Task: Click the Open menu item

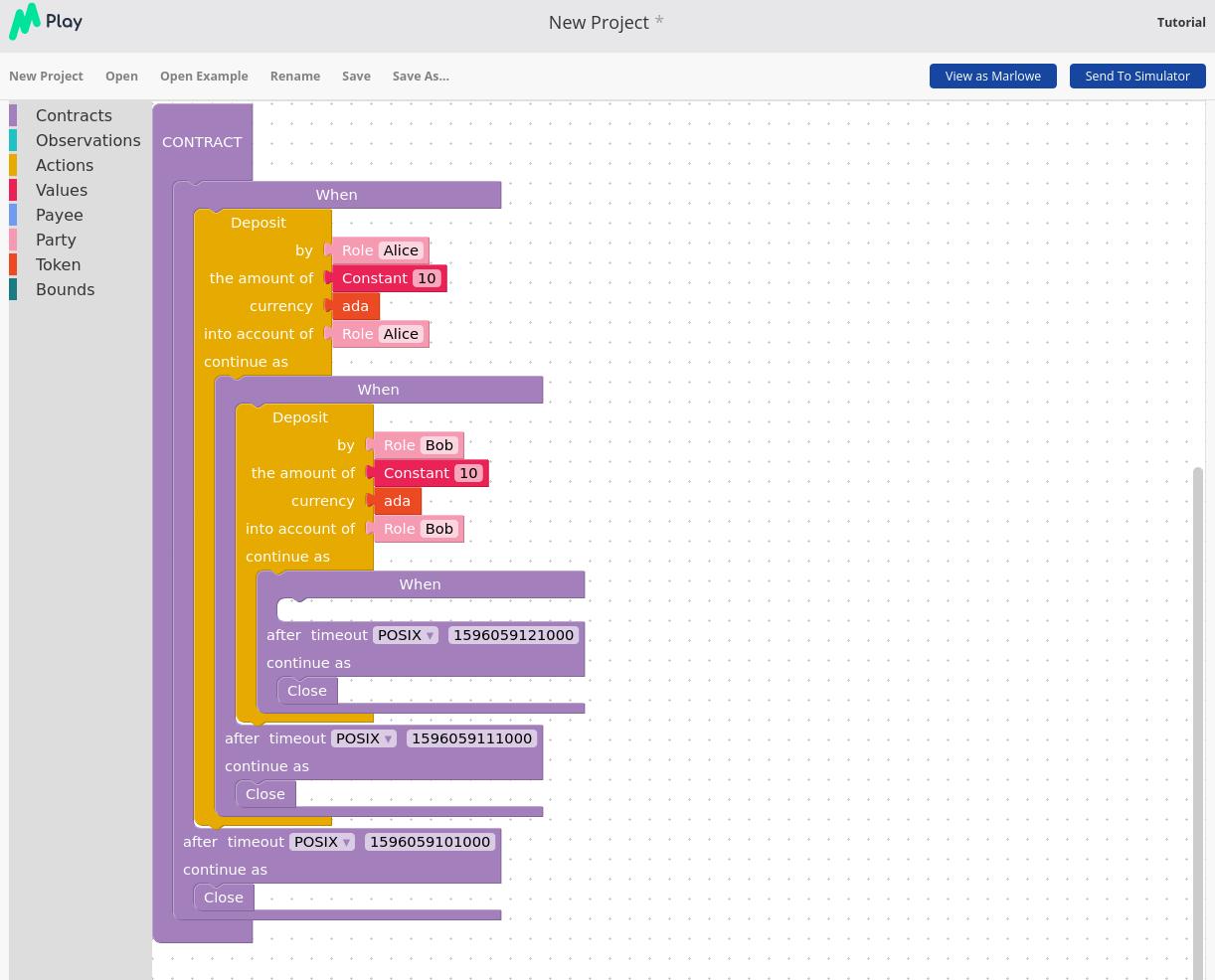Action: pyautogui.click(x=121, y=76)
